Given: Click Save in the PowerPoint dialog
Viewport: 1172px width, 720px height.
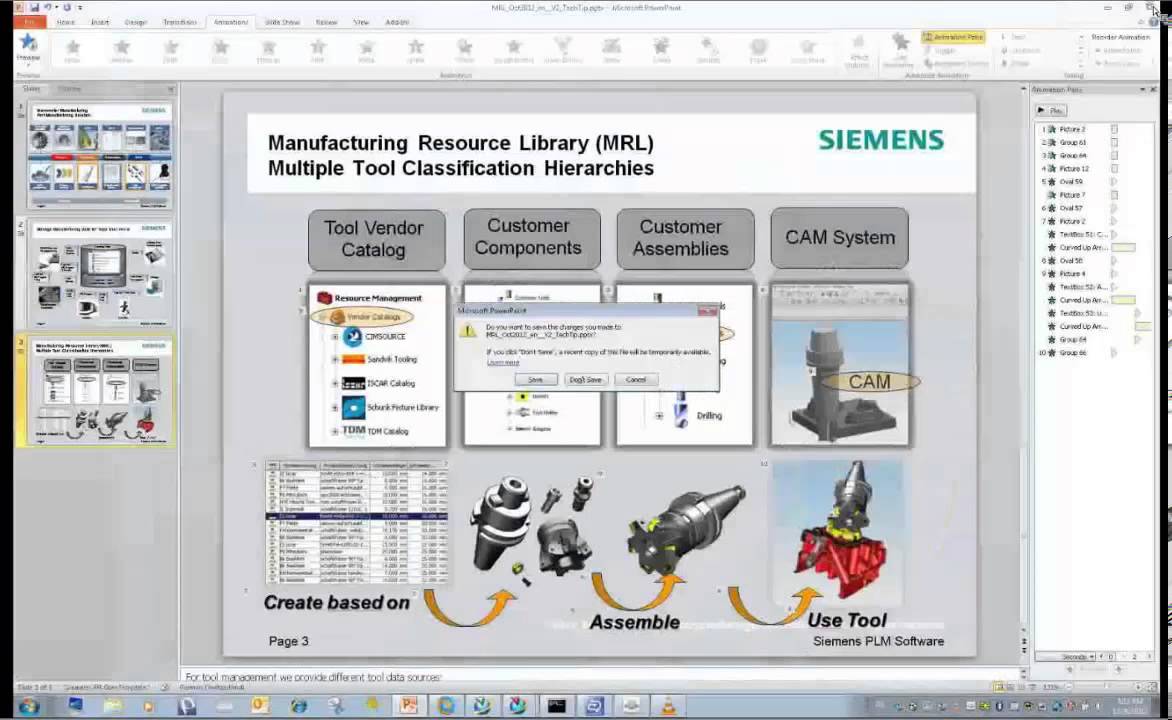Looking at the screenshot, I should pos(535,380).
